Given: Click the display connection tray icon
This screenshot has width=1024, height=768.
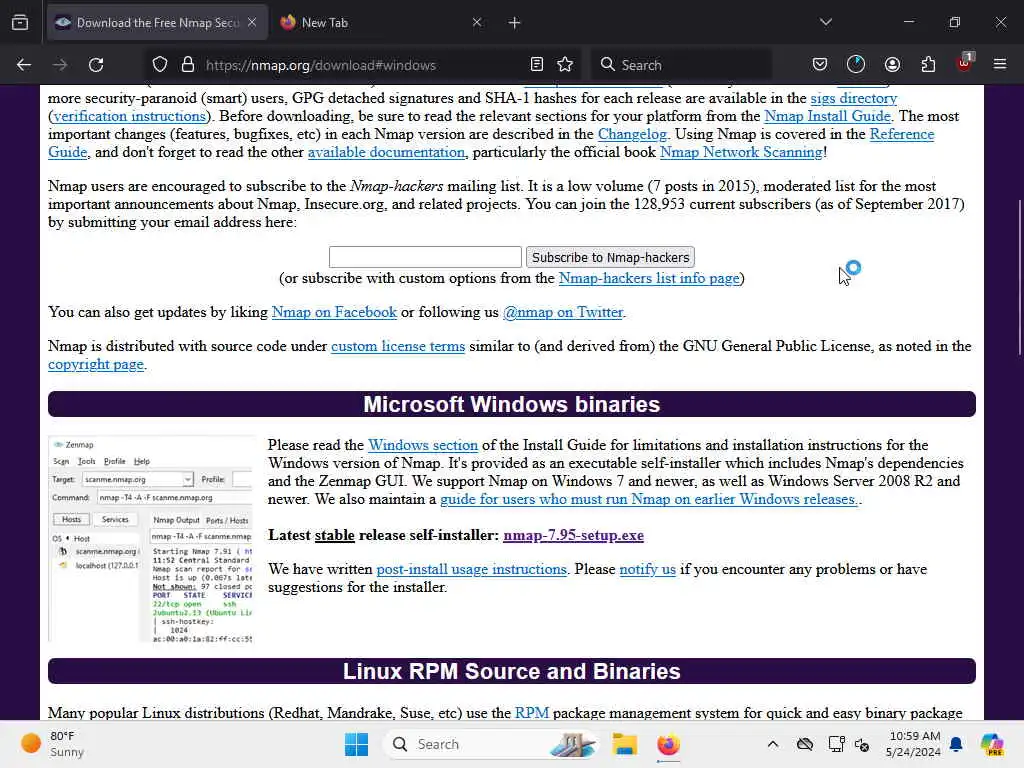Looking at the screenshot, I should pos(836,744).
